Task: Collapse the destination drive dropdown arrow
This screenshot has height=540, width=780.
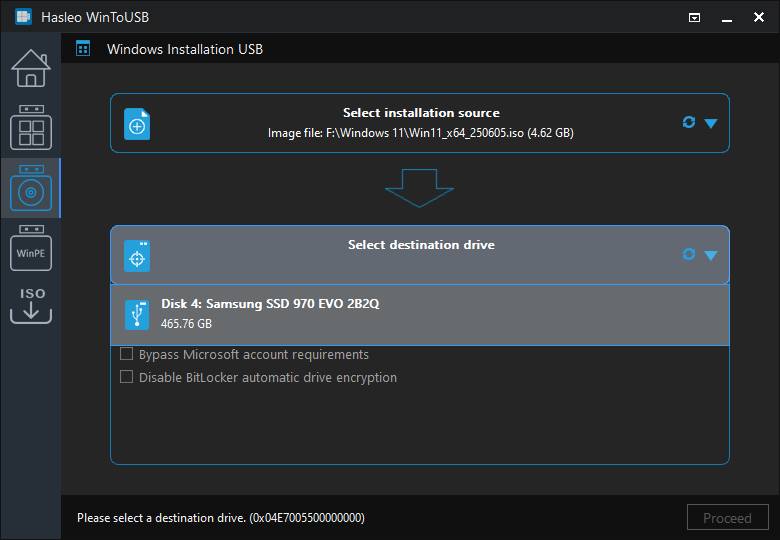Action: click(x=711, y=256)
